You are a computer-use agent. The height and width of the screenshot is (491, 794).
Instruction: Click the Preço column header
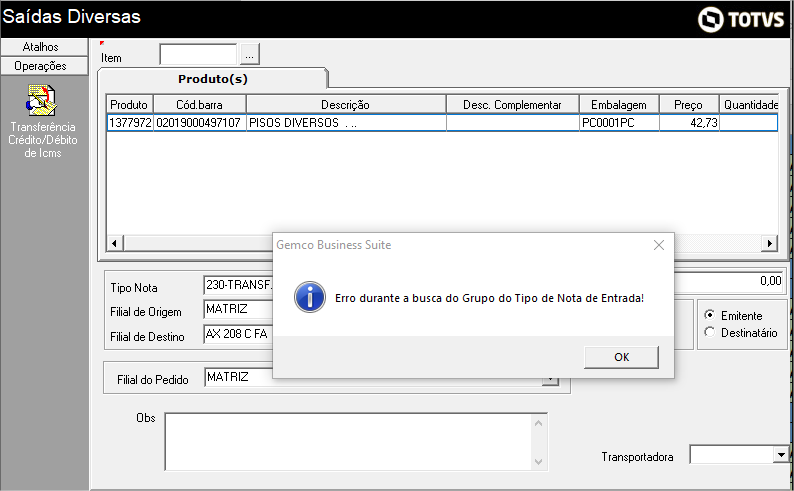689,104
